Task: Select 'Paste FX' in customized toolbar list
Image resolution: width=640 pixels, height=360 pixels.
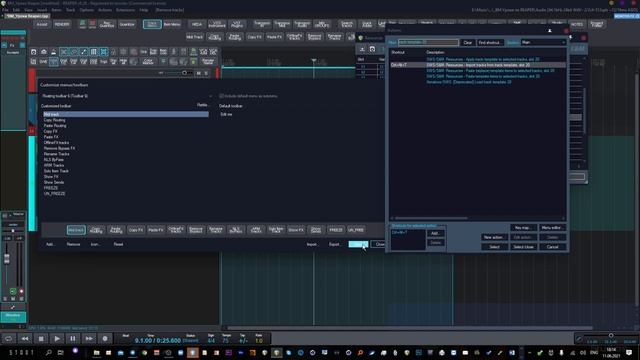Action: tap(51, 137)
